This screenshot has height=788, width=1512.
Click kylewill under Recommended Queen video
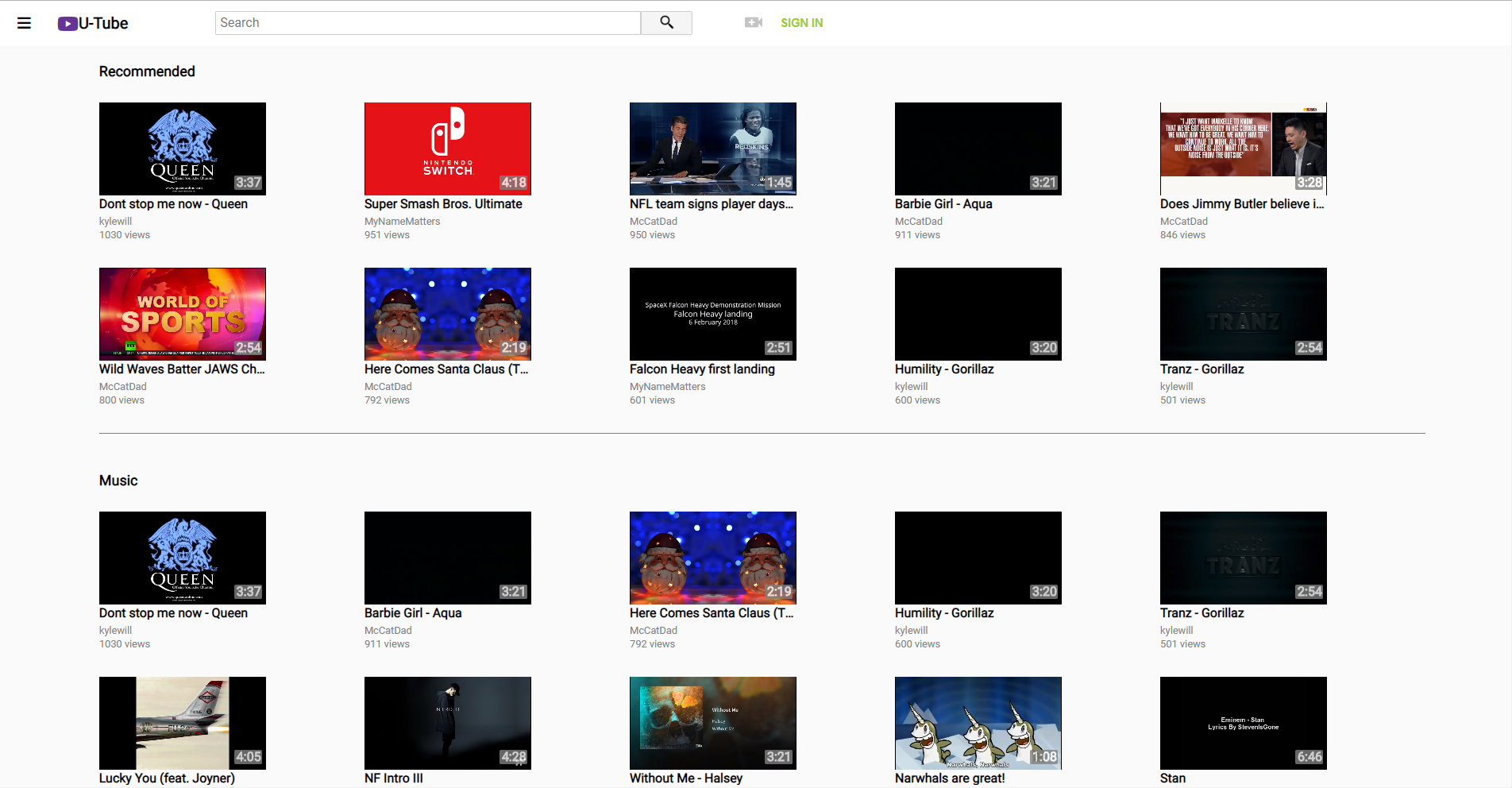tap(115, 222)
